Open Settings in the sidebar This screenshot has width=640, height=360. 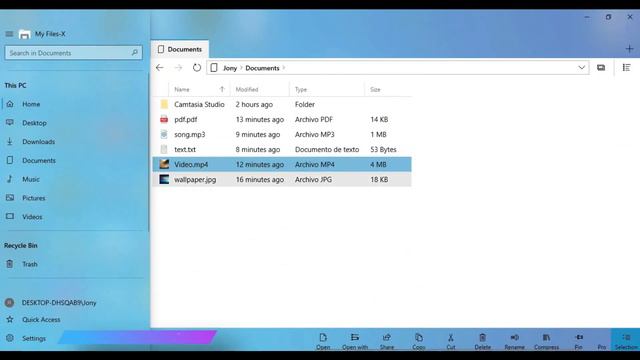click(x=33, y=338)
